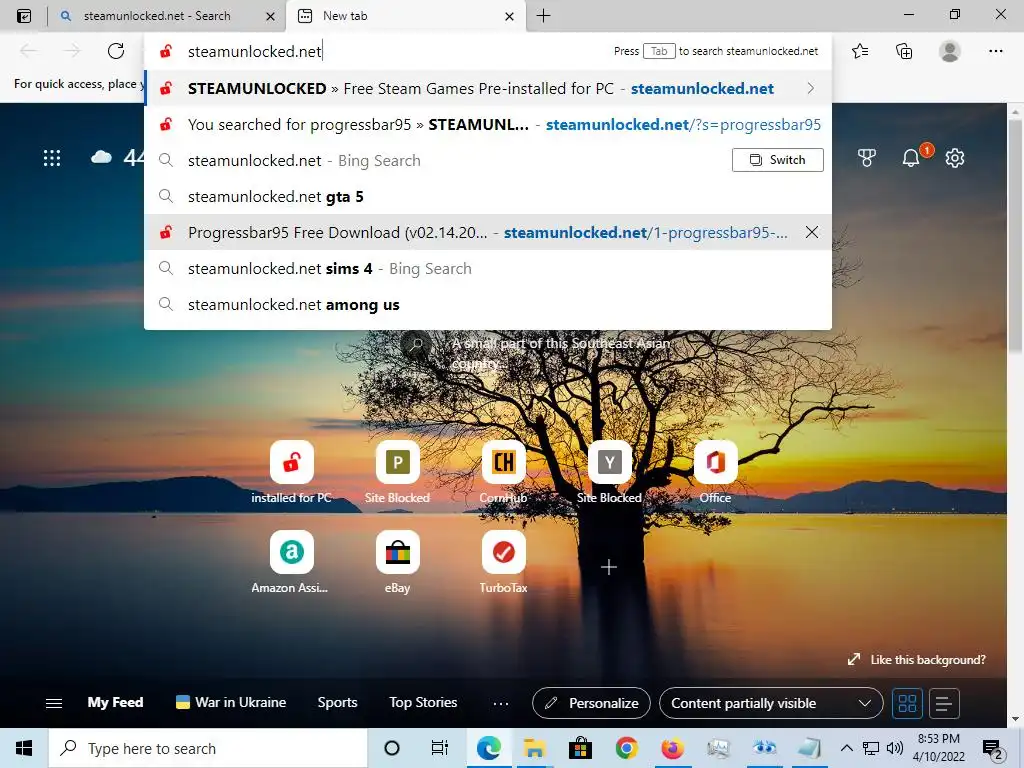Open the volume speaker tray icon
This screenshot has height=768, width=1024.
click(x=895, y=748)
